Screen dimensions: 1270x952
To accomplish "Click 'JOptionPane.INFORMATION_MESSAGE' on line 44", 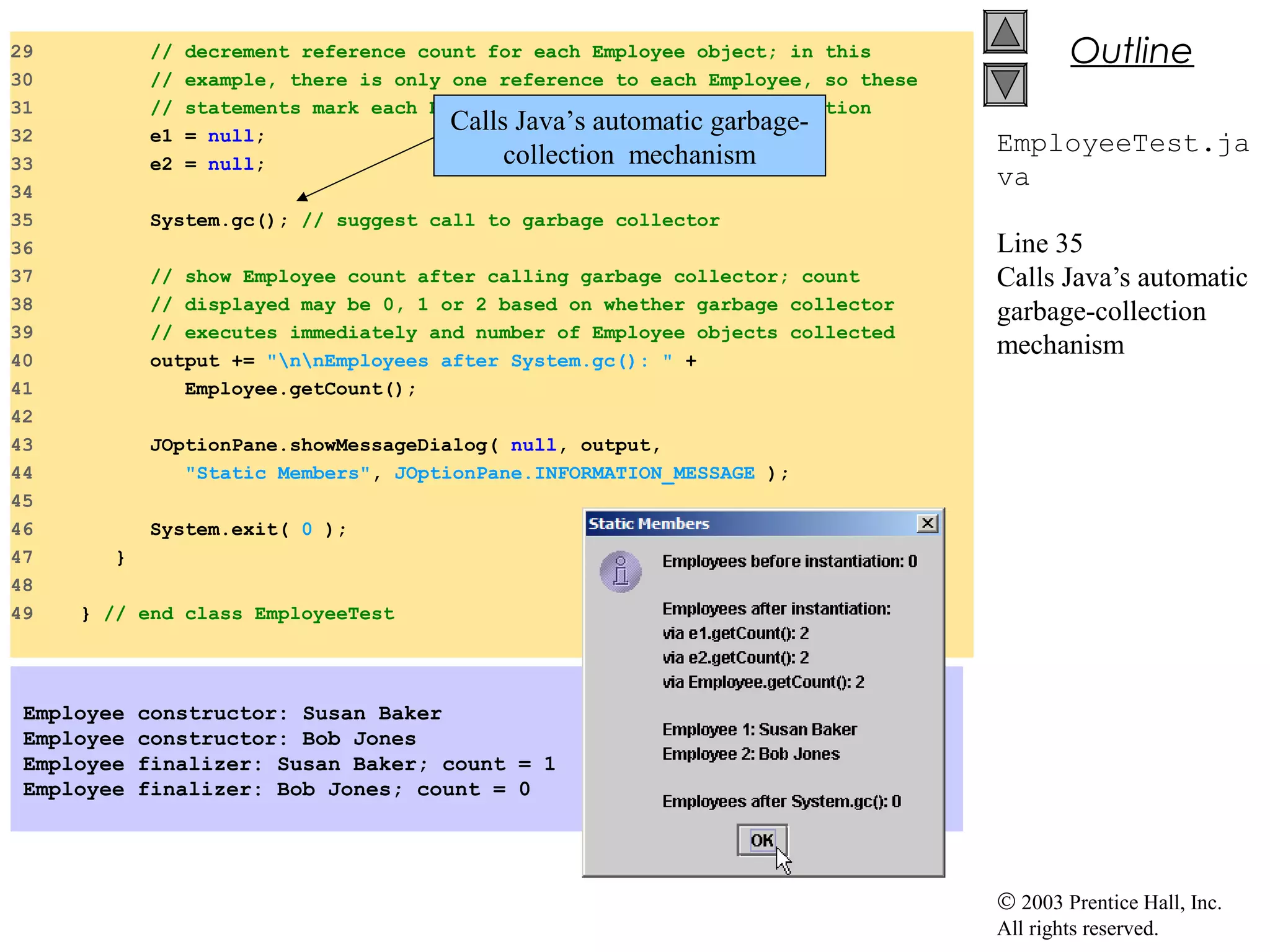I will 574,474.
